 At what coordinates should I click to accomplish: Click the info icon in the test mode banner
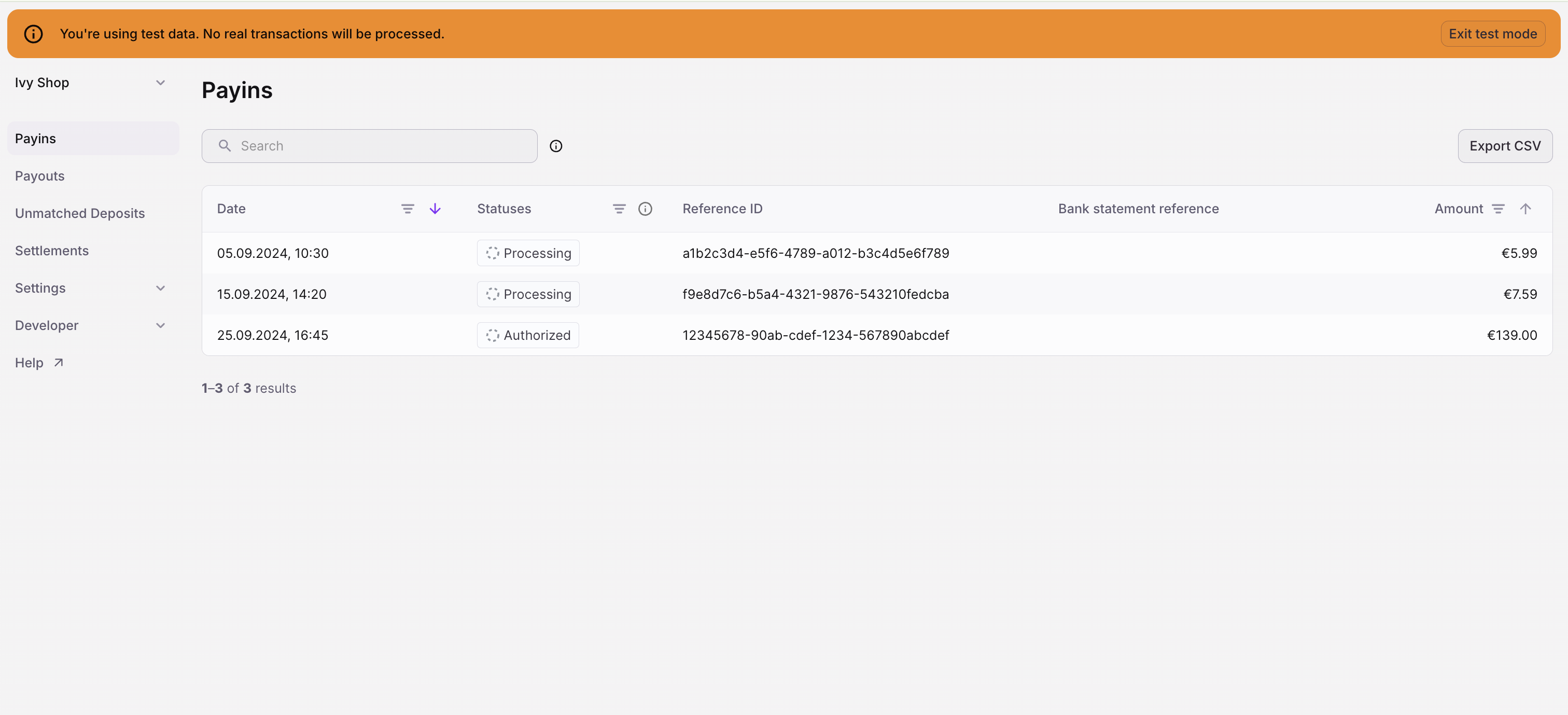[33, 34]
